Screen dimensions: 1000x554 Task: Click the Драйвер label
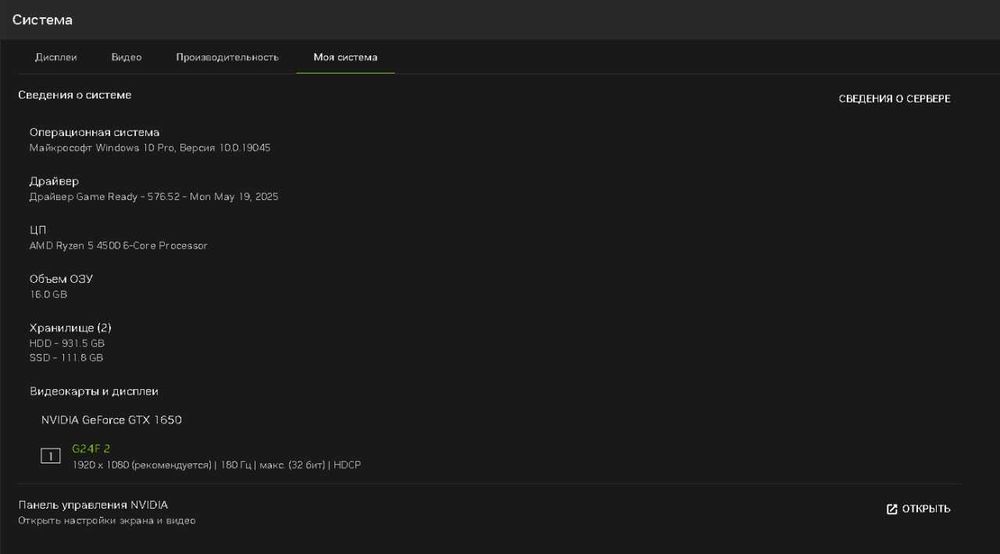point(54,182)
